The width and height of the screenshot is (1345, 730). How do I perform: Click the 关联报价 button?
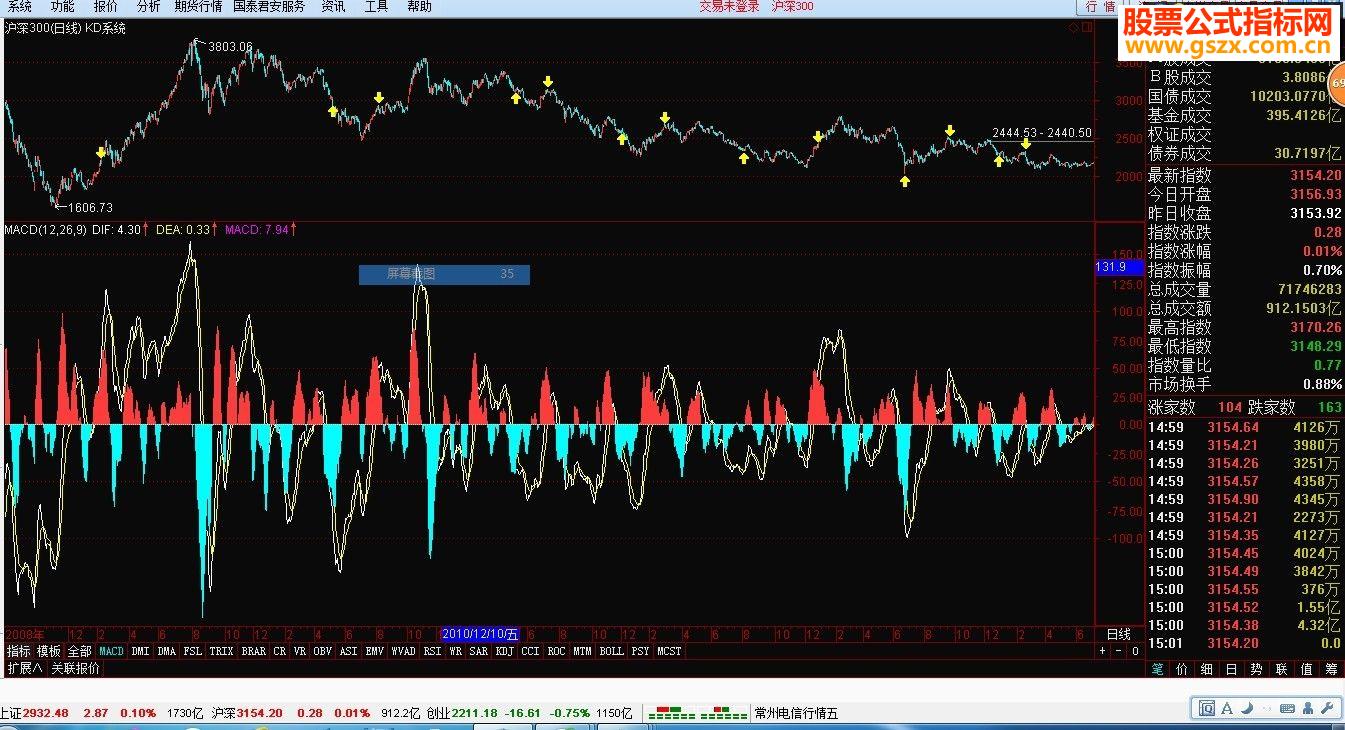(x=76, y=668)
